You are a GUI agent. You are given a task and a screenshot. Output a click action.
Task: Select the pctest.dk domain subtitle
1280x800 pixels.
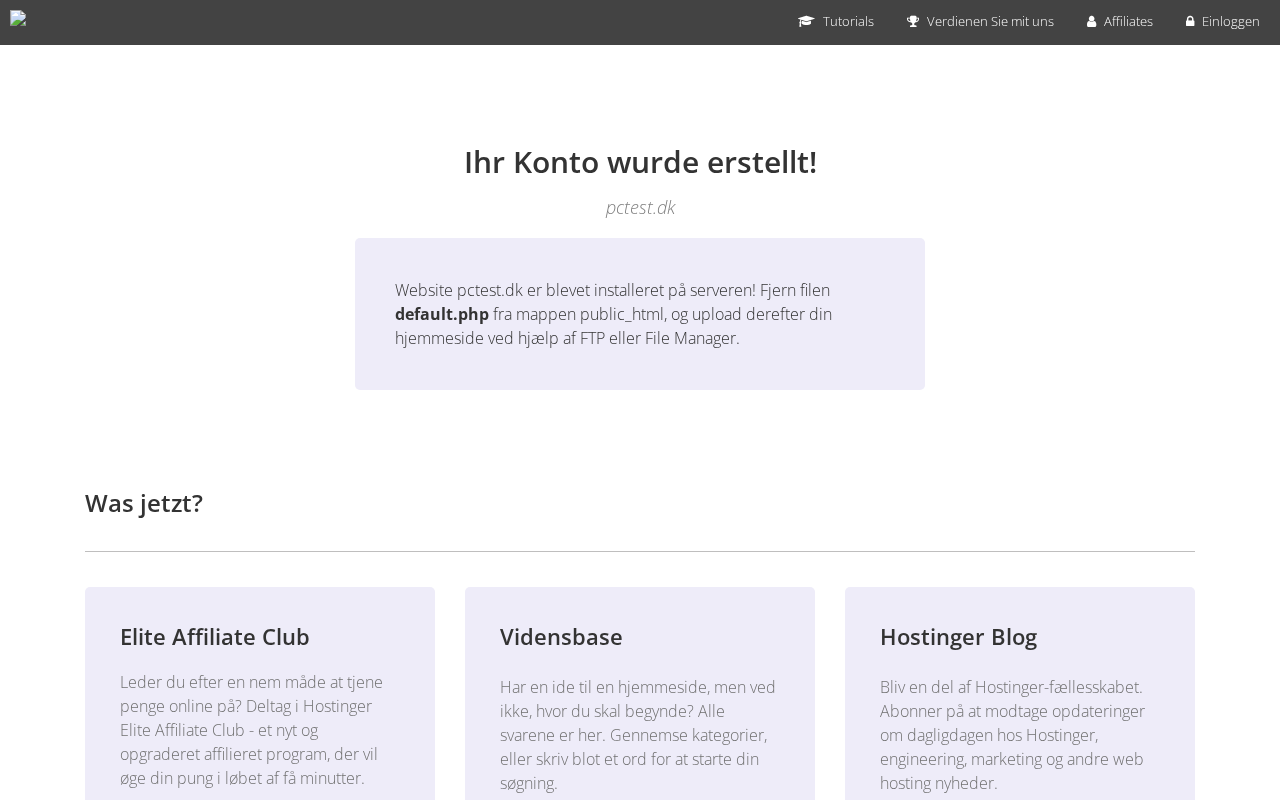[x=640, y=207]
